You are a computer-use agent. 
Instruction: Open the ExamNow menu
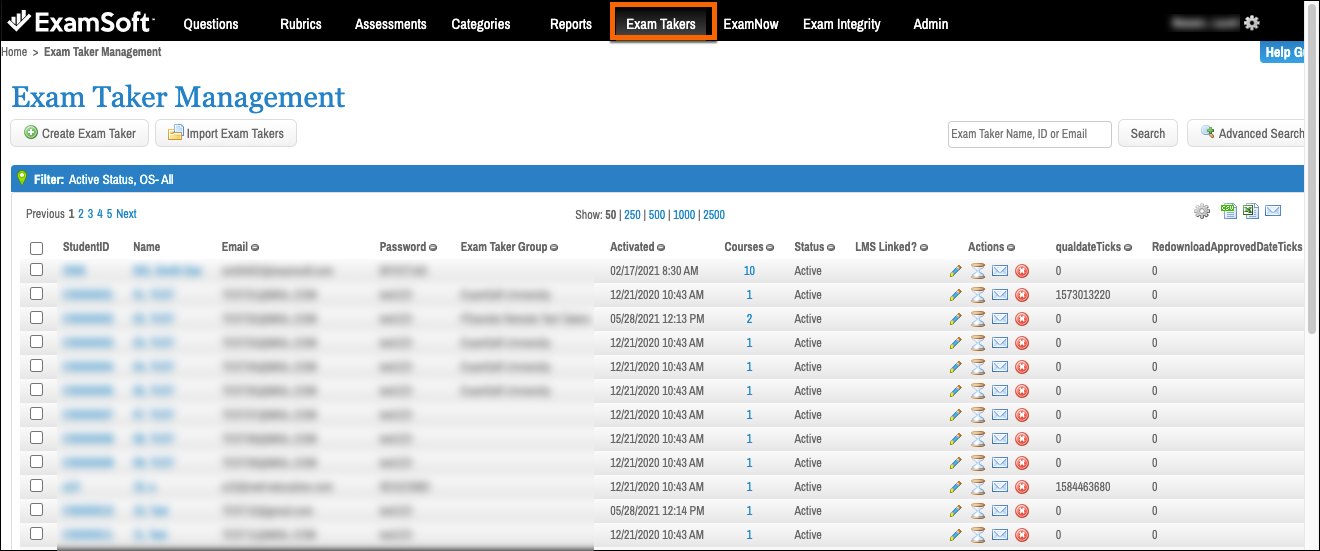(751, 24)
